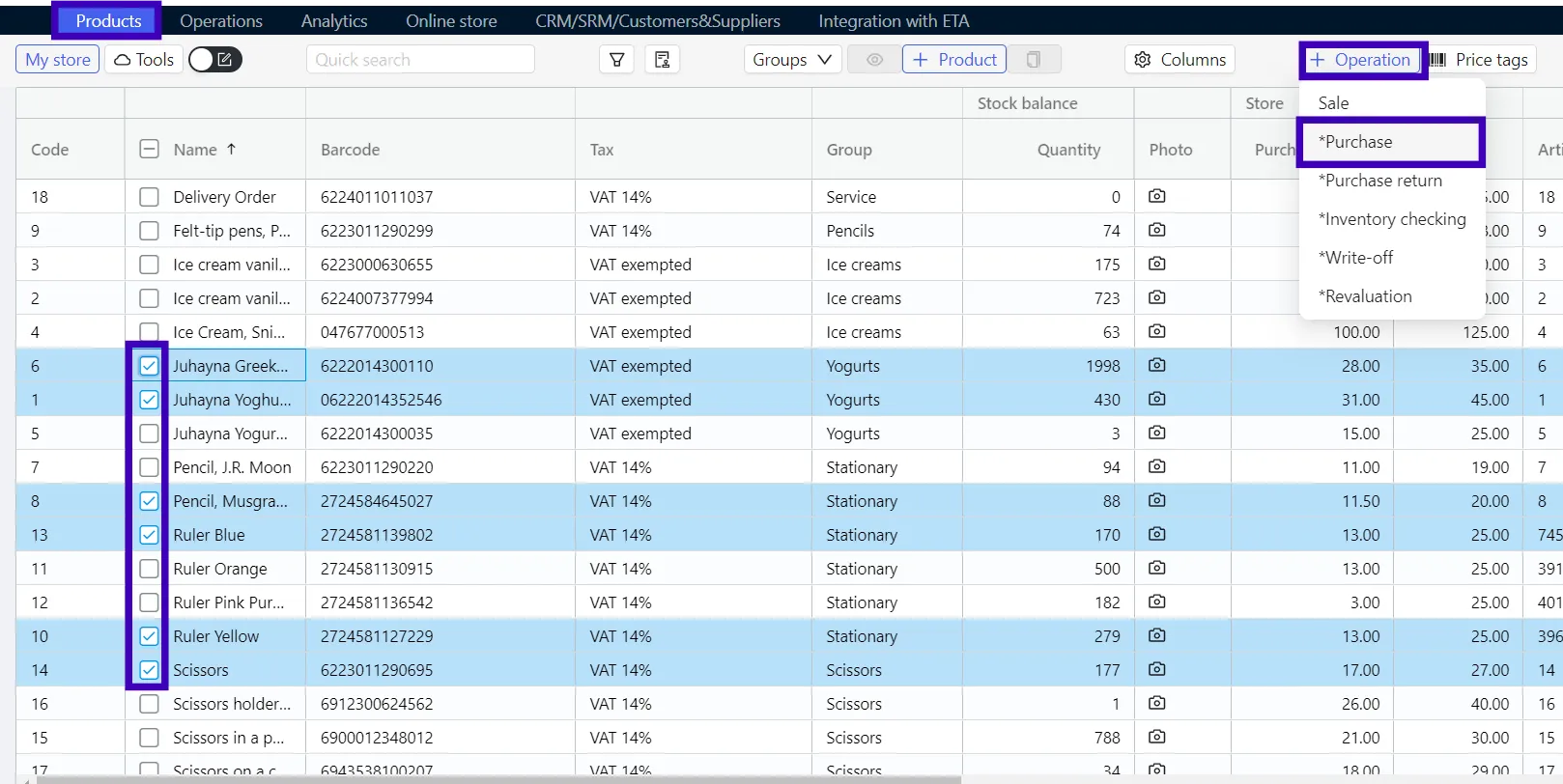1563x784 pixels.
Task: Open photo camera icon for barcode 06222014352546
Action: tap(1156, 399)
